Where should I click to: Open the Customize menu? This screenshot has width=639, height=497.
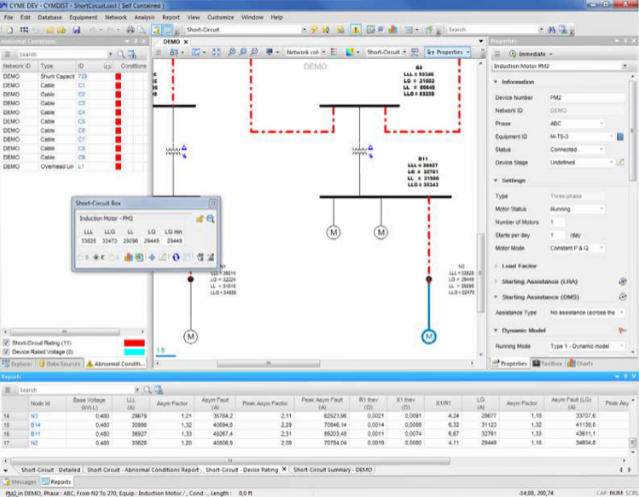[220, 18]
